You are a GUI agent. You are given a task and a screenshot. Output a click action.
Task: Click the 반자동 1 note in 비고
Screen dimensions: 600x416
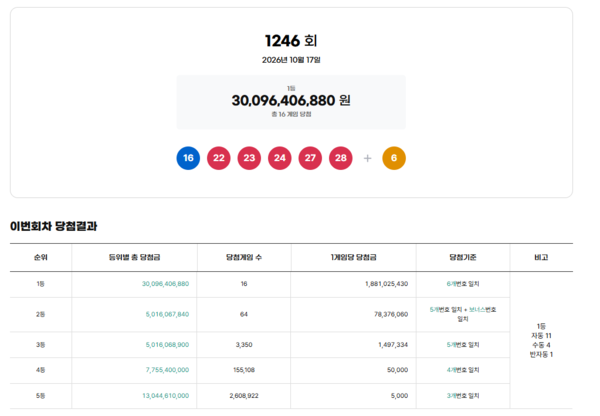pos(541,354)
